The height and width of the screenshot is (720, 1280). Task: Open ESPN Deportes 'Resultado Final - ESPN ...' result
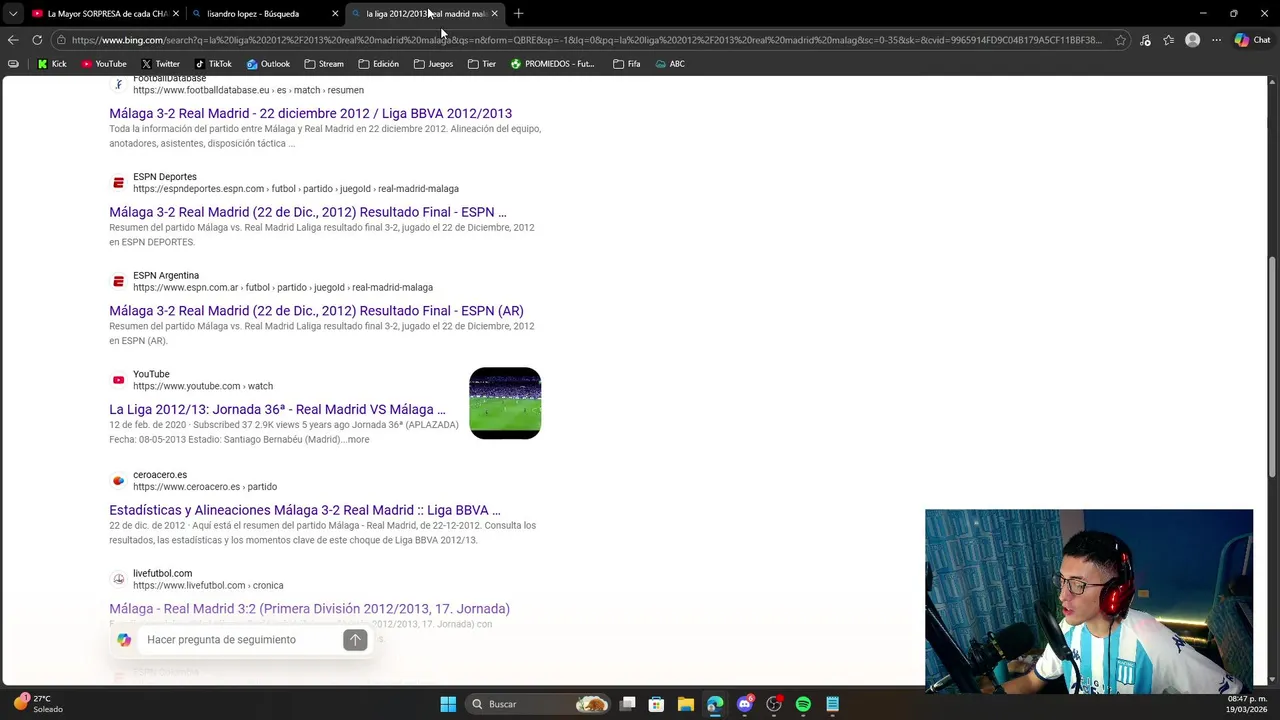click(307, 212)
